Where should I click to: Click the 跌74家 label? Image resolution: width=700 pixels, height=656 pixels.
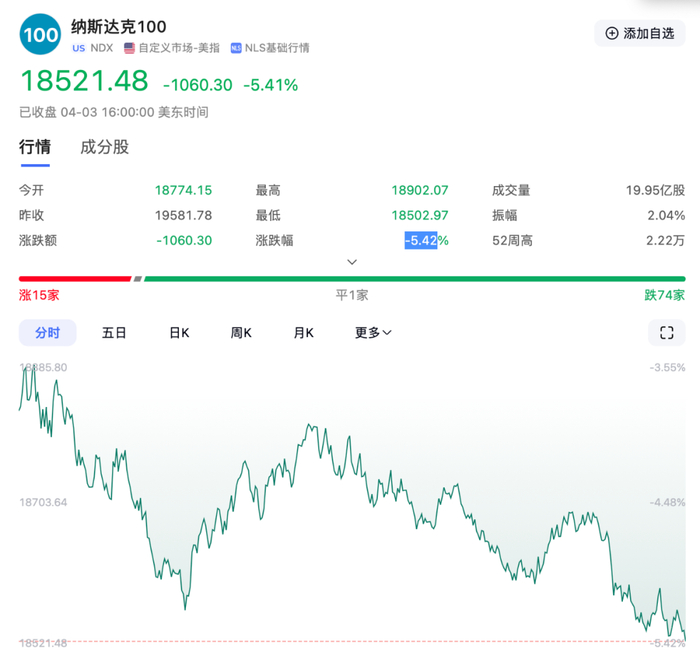[x=665, y=295]
